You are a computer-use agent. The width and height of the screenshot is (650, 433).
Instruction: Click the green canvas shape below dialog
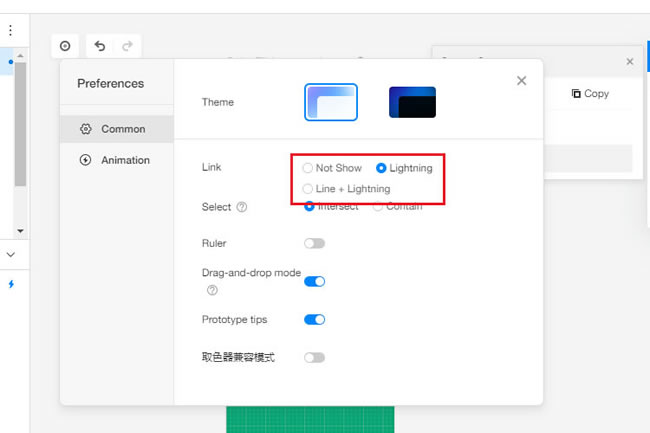point(310,419)
